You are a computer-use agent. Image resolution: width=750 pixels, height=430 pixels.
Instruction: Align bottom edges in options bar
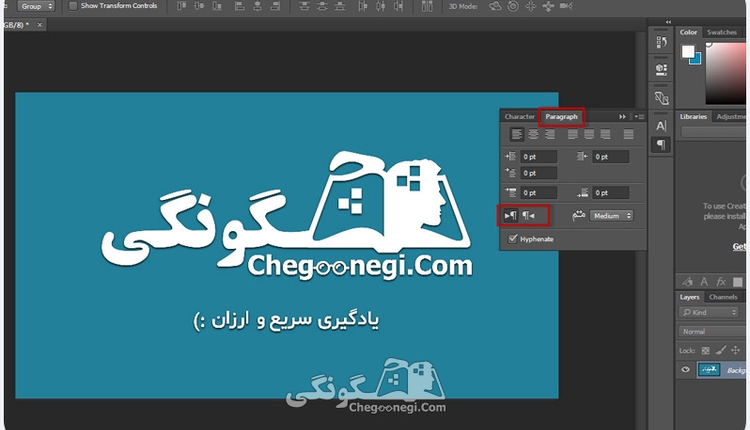(x=217, y=6)
